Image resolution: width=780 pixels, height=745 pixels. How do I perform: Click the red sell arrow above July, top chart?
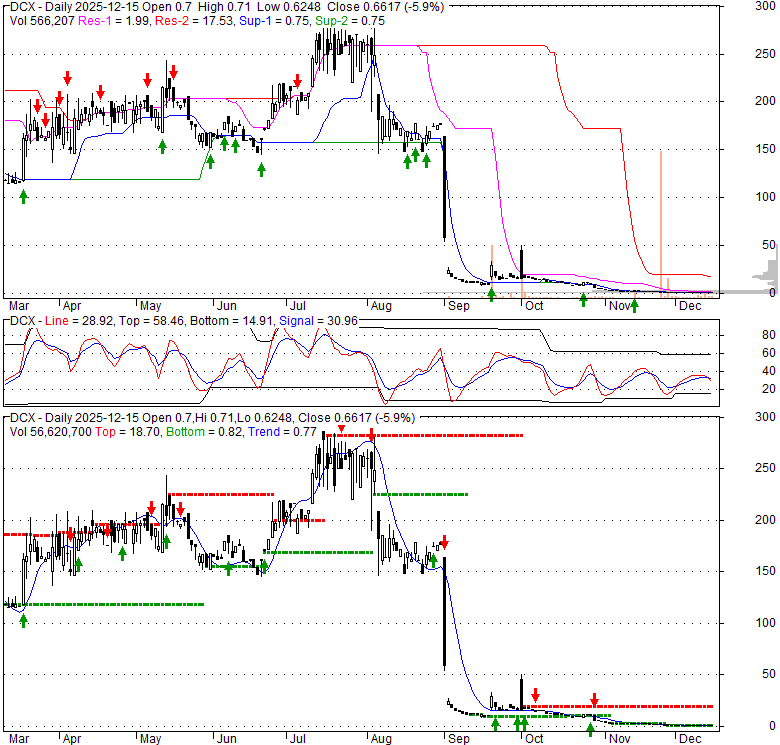pyautogui.click(x=298, y=81)
